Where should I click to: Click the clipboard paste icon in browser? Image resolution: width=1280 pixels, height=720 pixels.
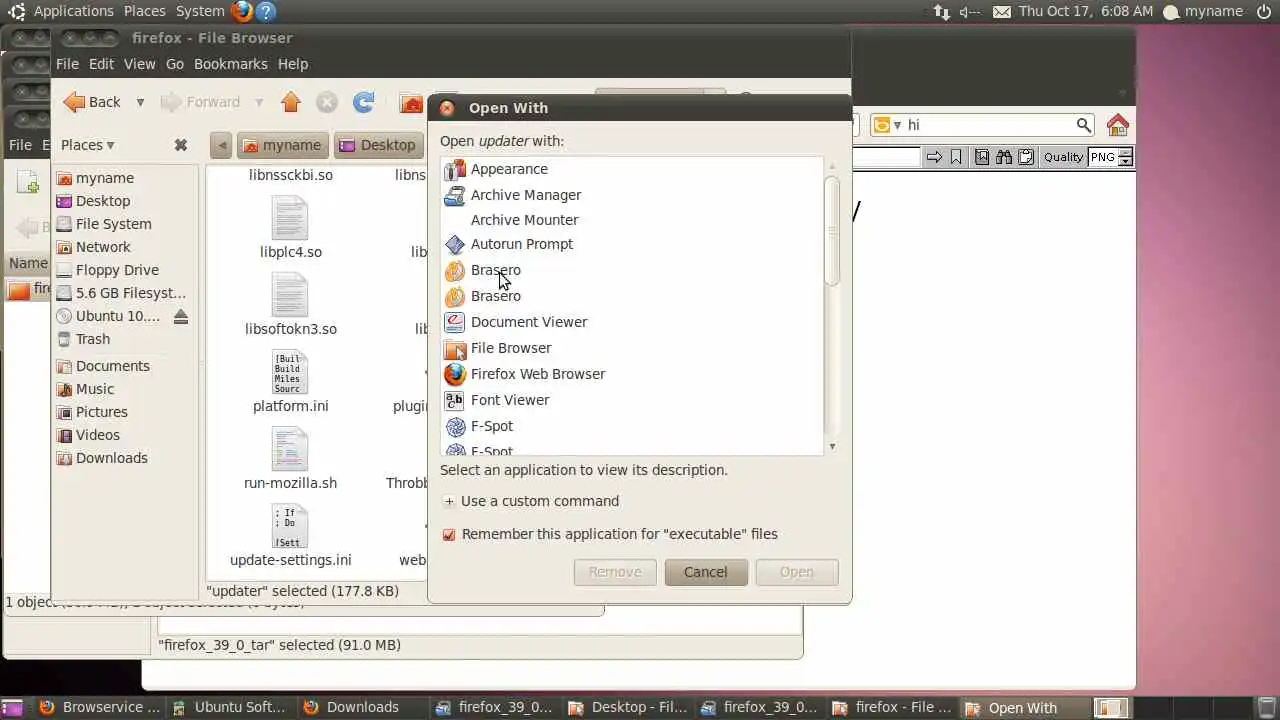(x=1026, y=157)
